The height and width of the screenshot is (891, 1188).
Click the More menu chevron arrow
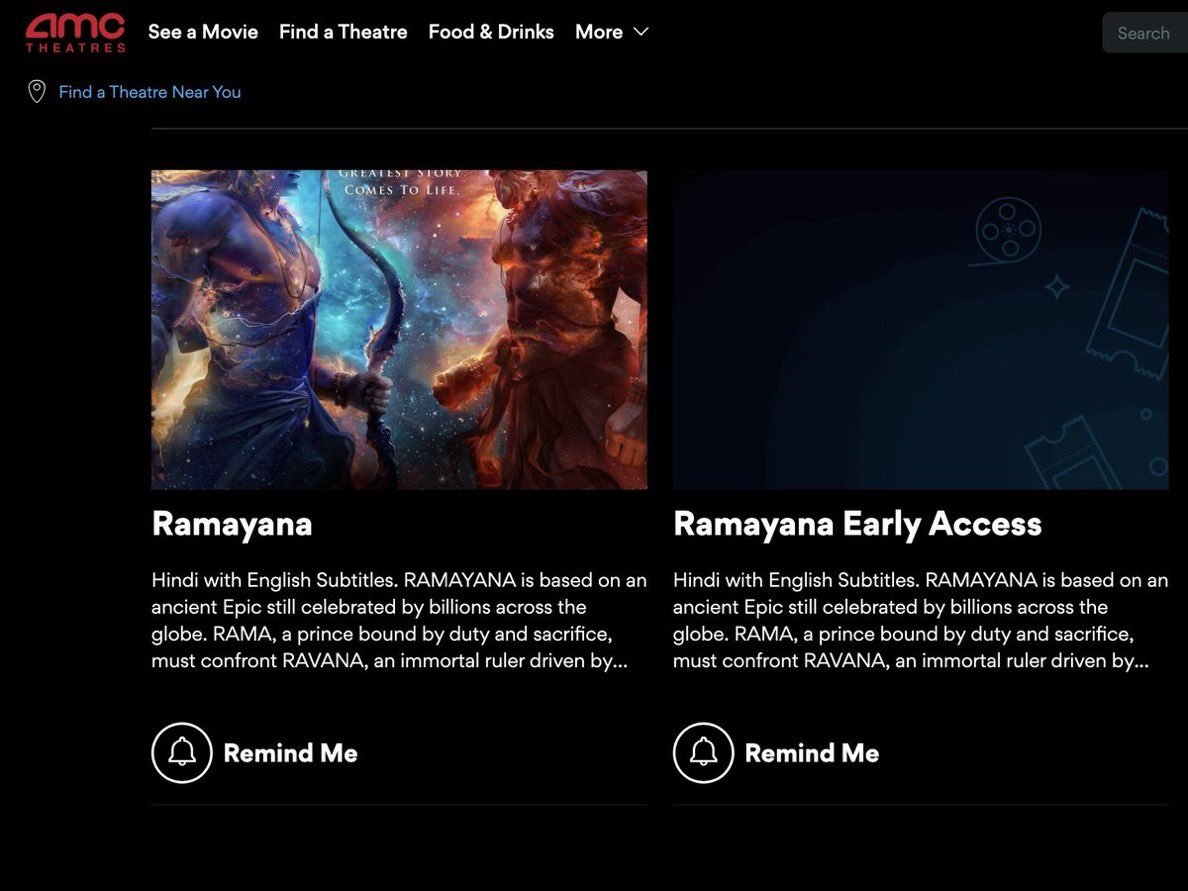[x=641, y=32]
